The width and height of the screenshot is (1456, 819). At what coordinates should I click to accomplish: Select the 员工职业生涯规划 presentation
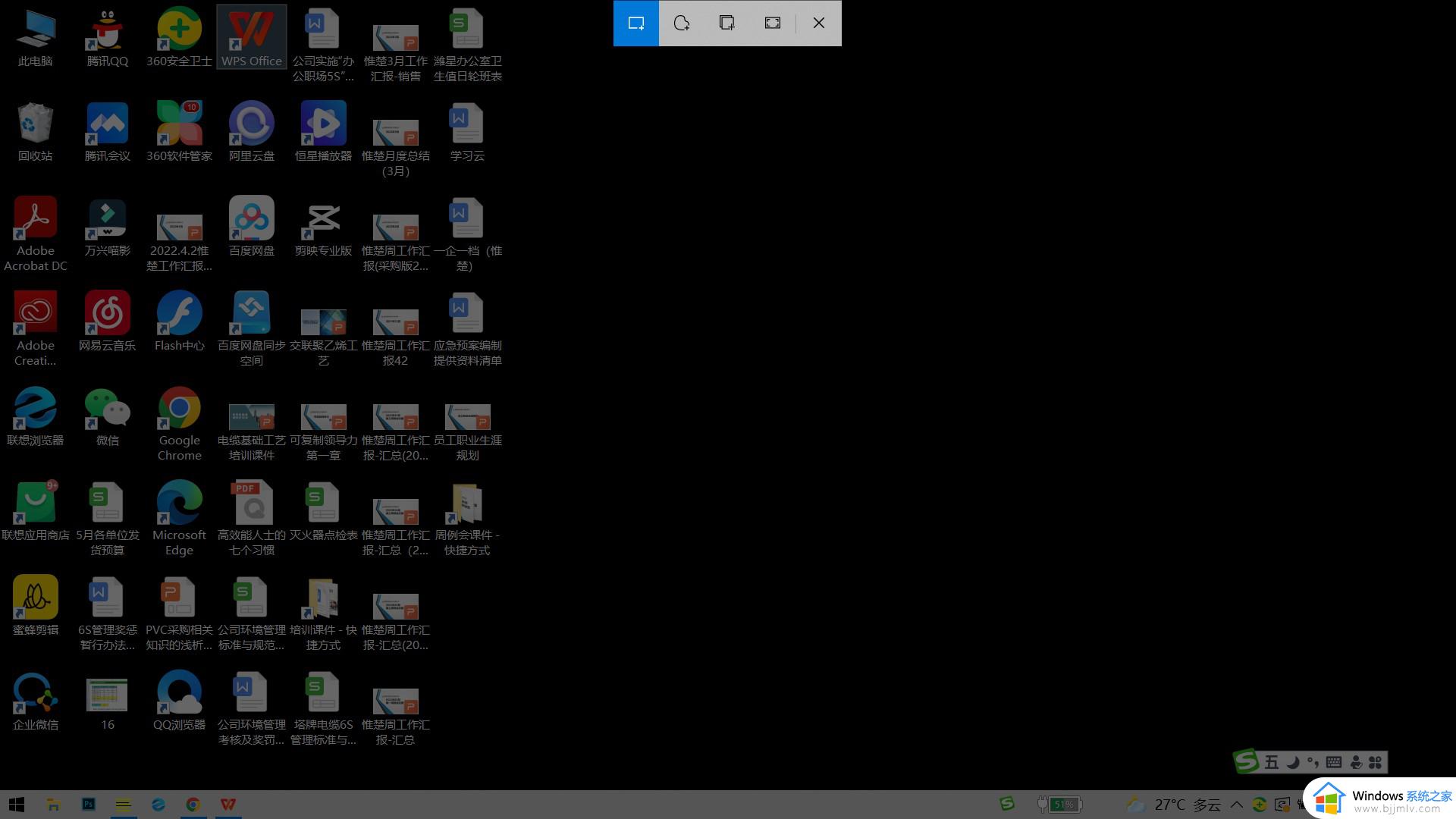[x=467, y=431]
